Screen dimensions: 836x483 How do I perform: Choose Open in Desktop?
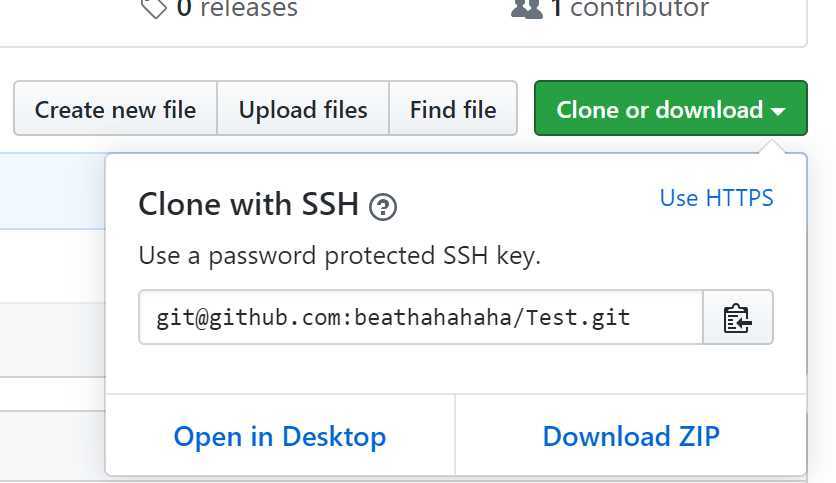tap(280, 436)
